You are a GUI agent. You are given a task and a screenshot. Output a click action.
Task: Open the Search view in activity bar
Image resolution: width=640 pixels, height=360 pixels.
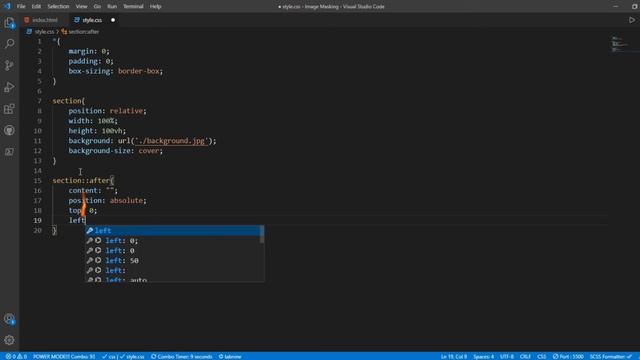(x=9, y=44)
